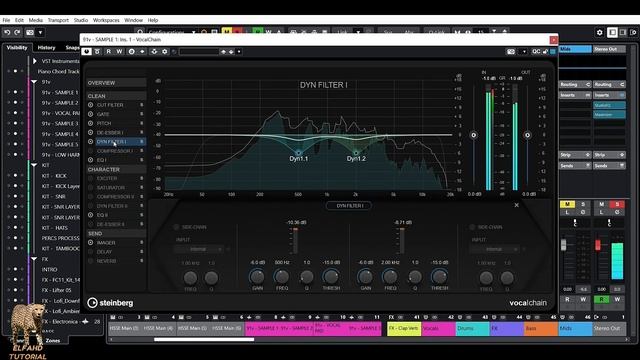The image size is (640, 360).
Task: Collapse the FX folder track
Action: point(34,259)
